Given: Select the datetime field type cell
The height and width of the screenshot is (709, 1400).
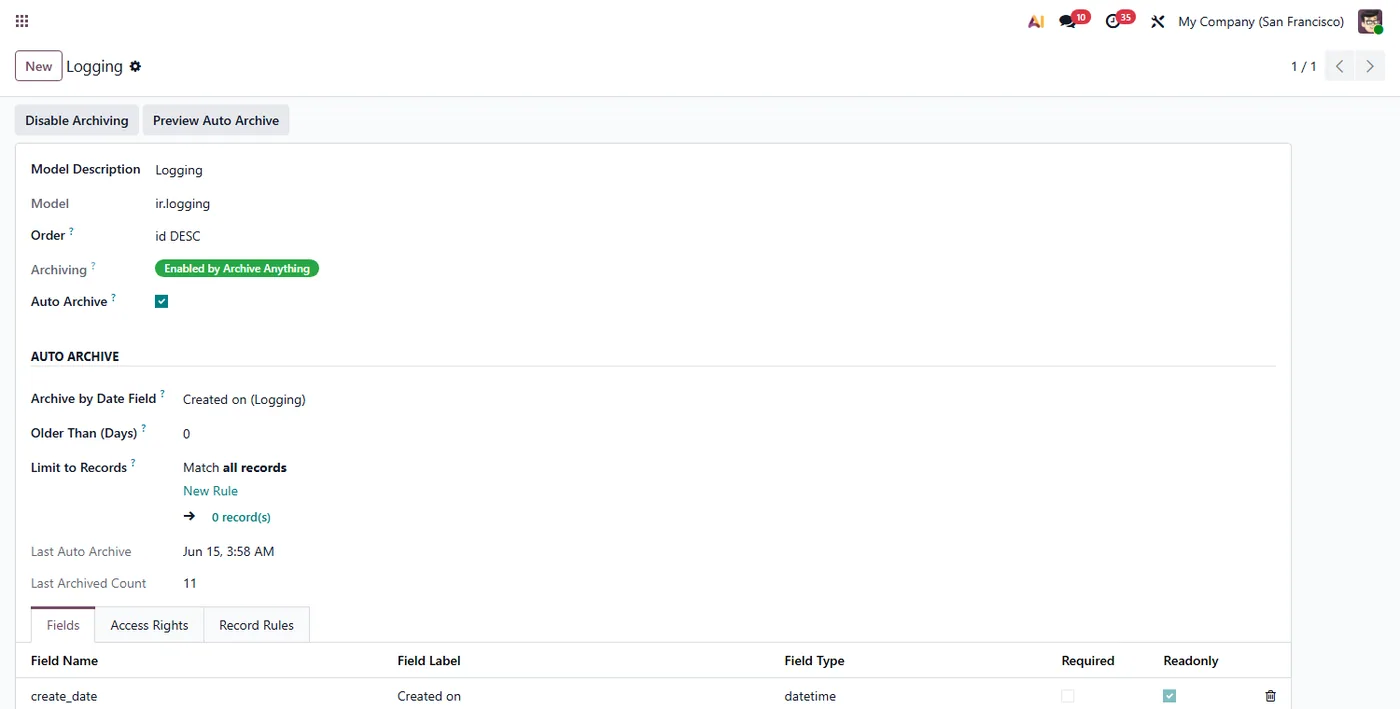Looking at the screenshot, I should pos(810,696).
